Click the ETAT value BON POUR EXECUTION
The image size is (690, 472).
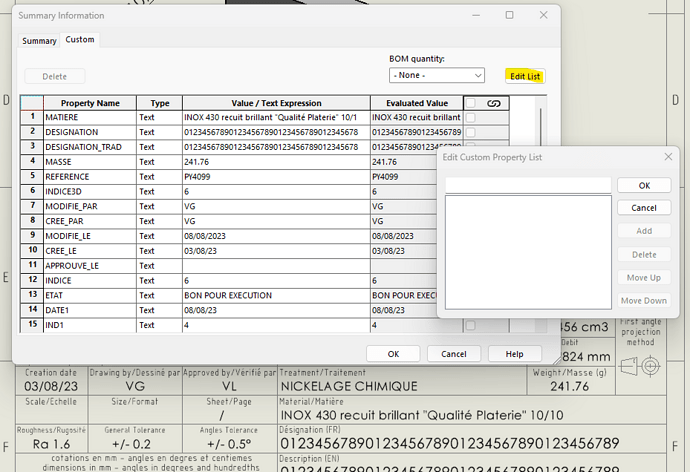tap(276, 296)
